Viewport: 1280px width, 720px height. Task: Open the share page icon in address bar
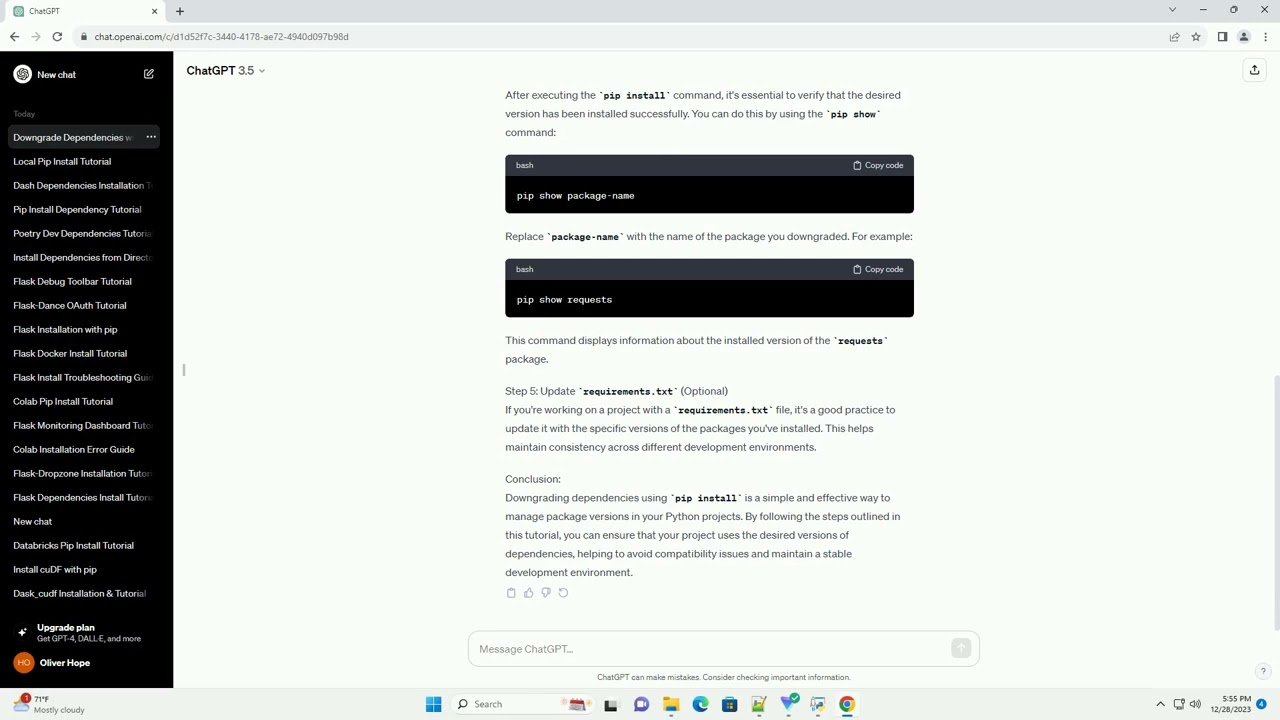[1174, 37]
